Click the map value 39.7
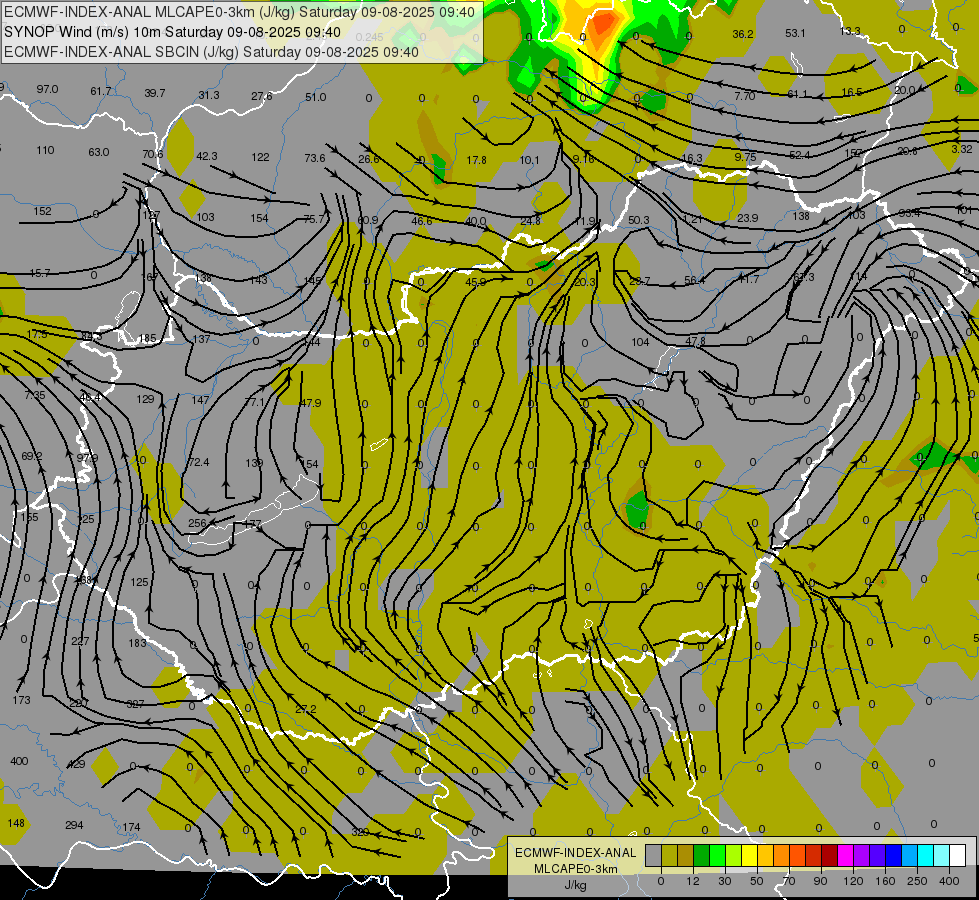 pyautogui.click(x=155, y=93)
